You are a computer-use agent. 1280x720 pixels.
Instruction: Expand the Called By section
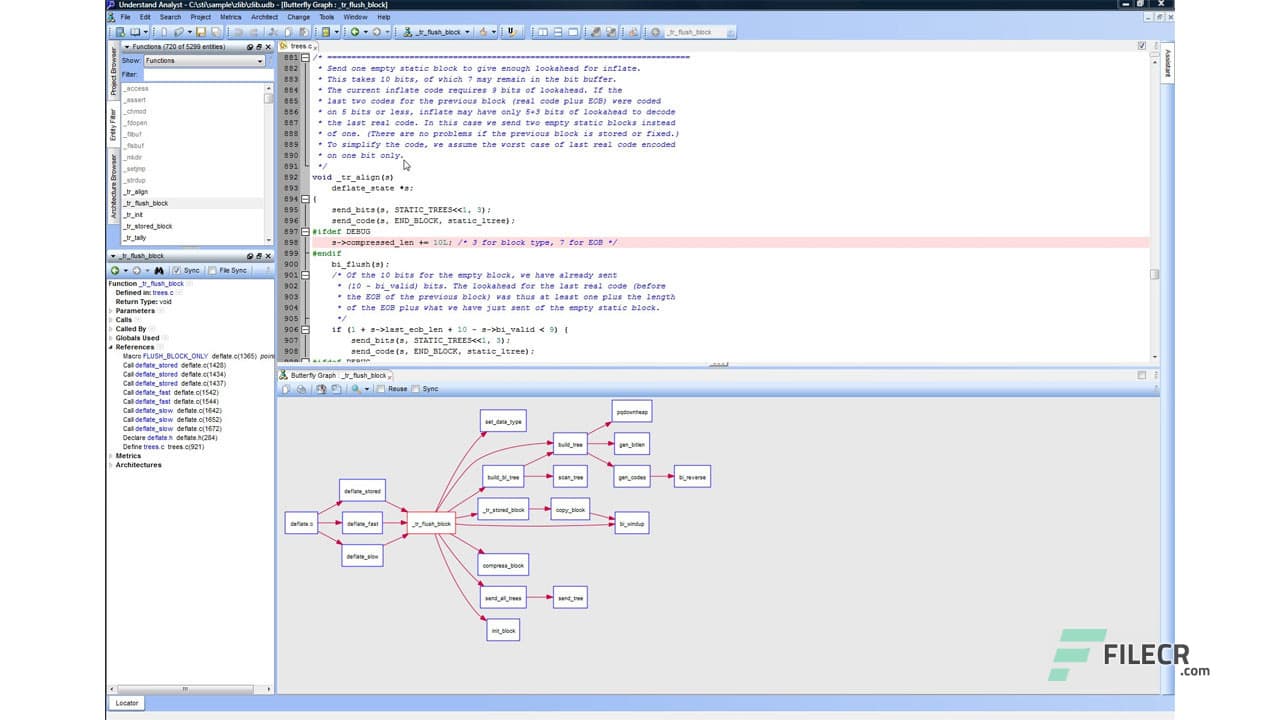click(110, 329)
